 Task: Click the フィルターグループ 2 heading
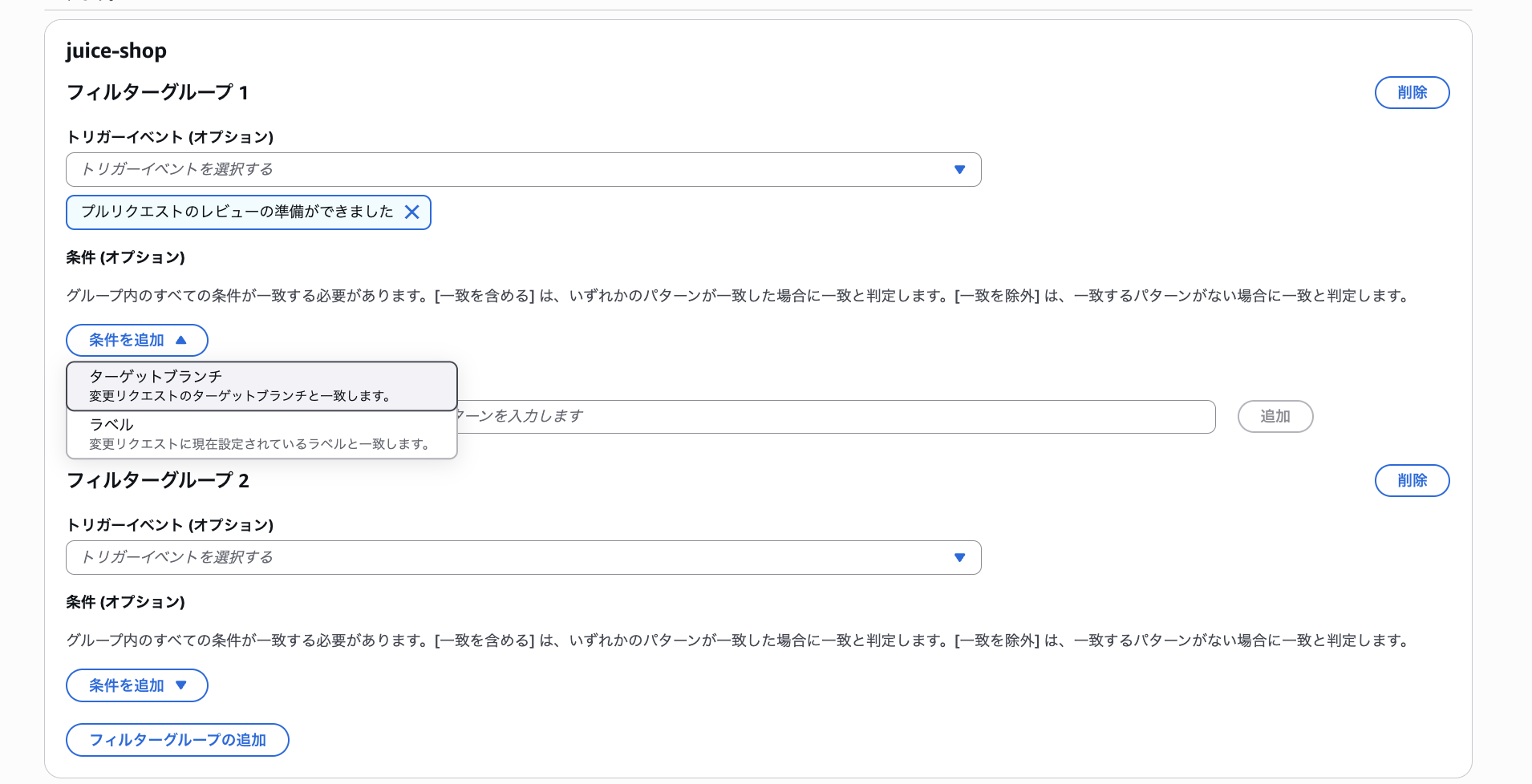(157, 480)
